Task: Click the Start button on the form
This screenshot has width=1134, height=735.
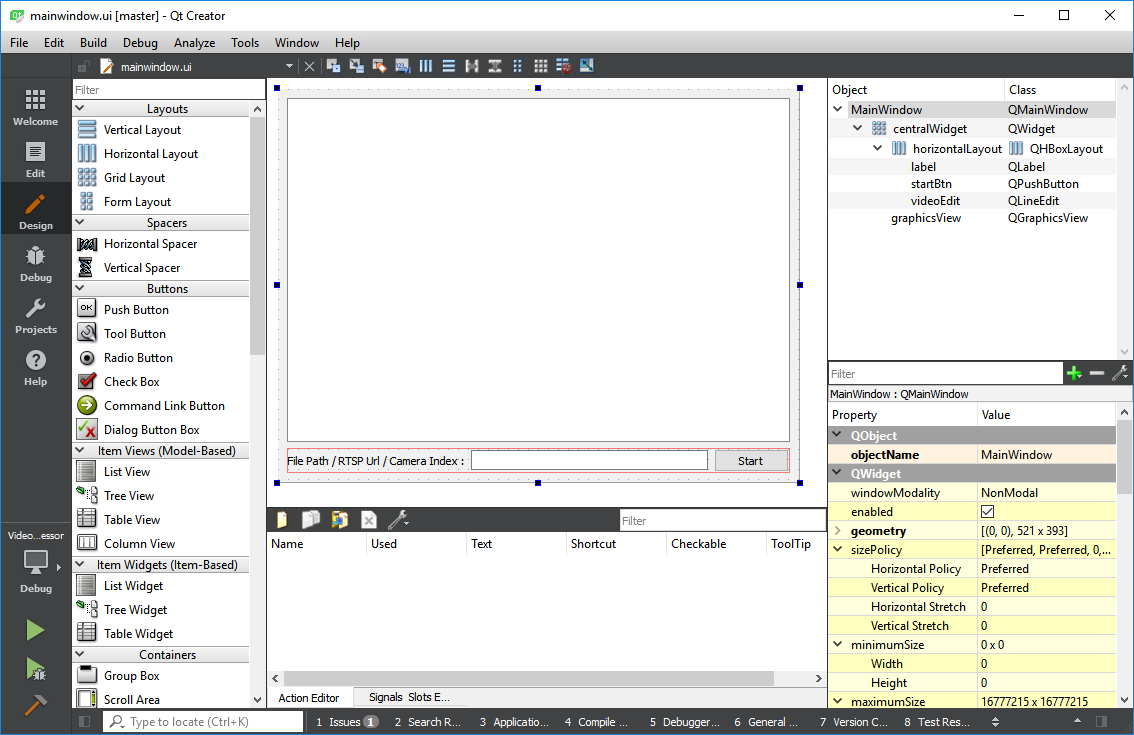Action: [750, 461]
